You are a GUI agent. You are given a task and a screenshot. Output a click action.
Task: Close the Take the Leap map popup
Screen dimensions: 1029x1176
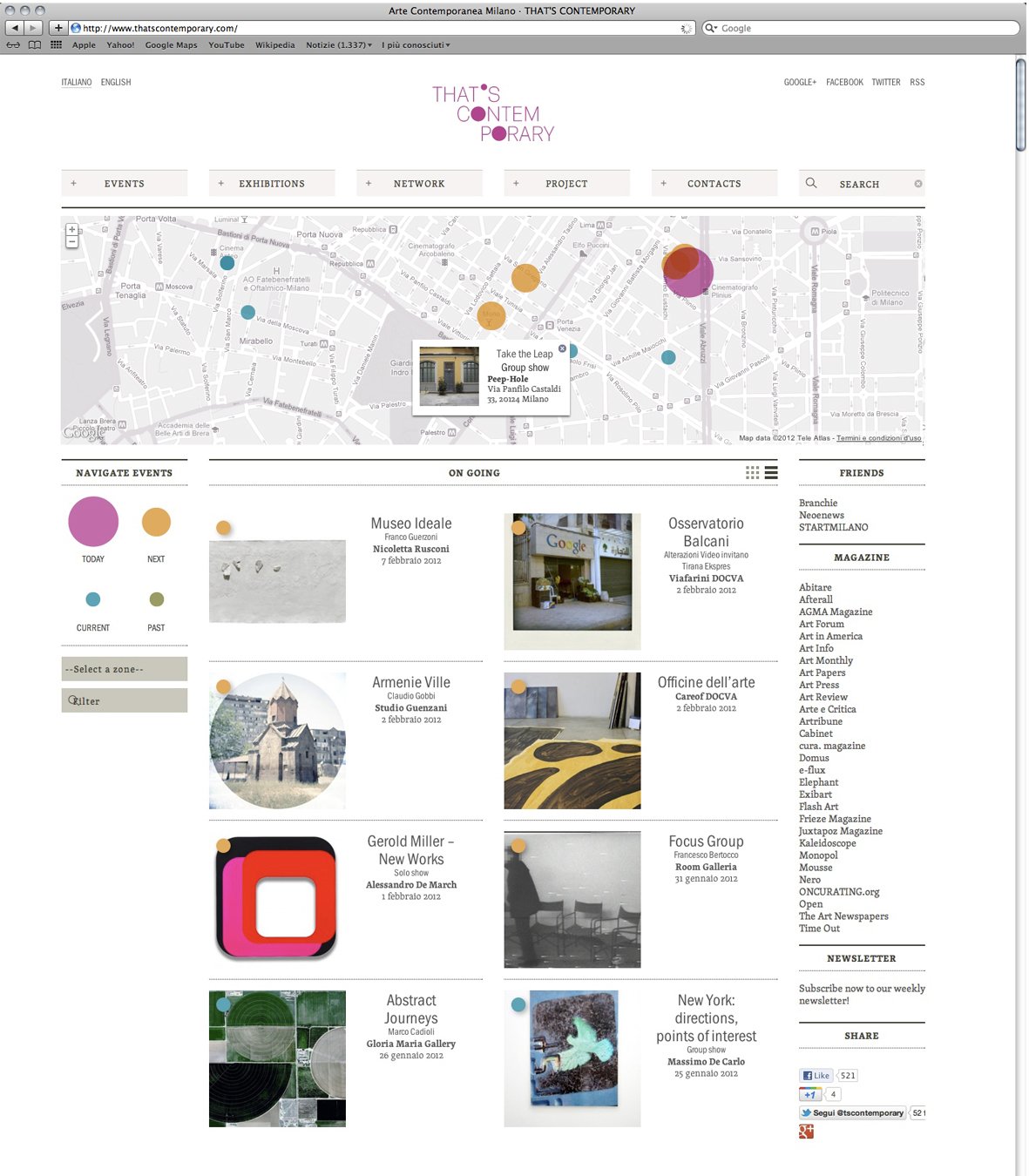[x=562, y=348]
